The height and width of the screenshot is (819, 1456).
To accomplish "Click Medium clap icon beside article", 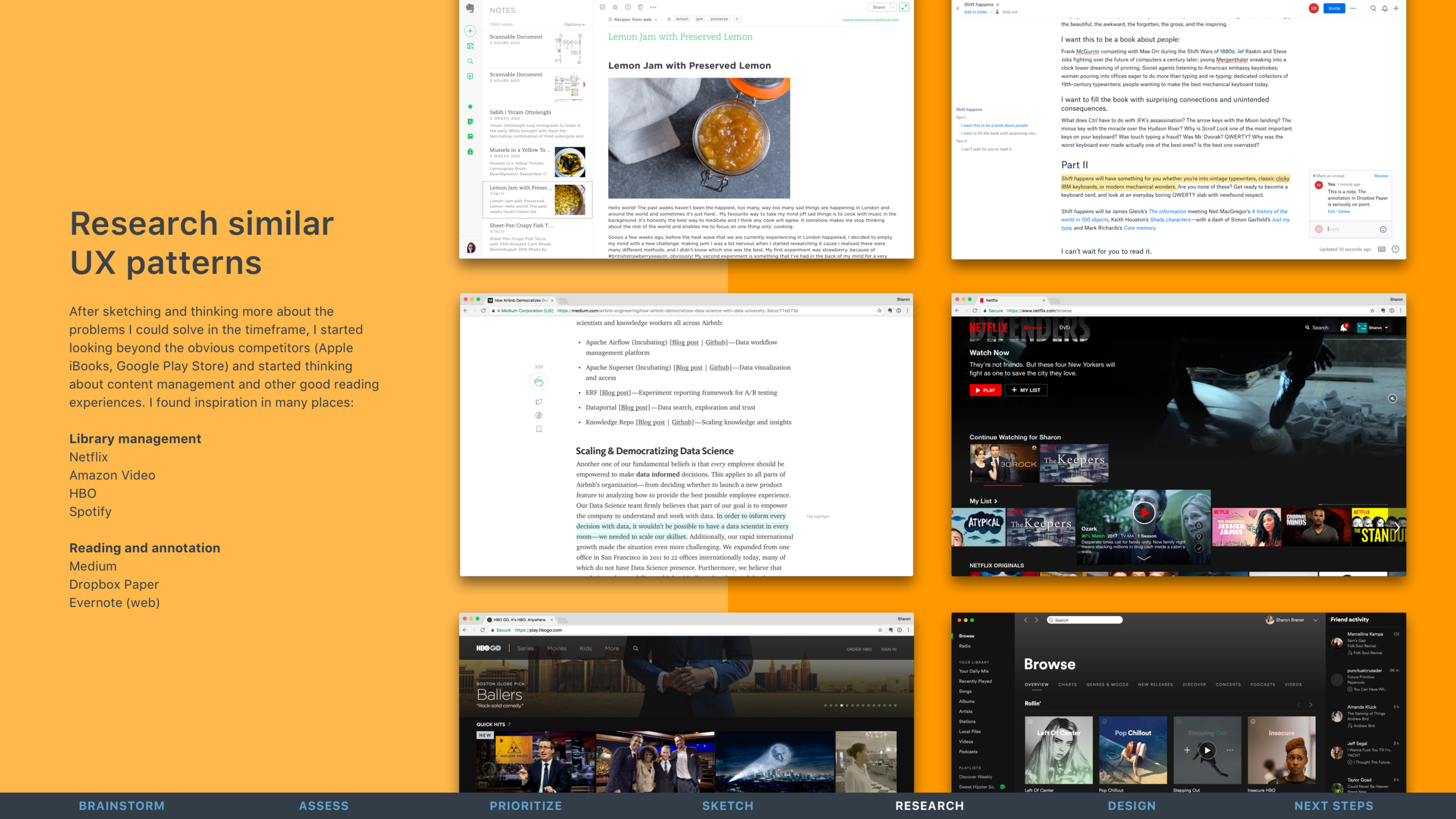I will coord(539,382).
